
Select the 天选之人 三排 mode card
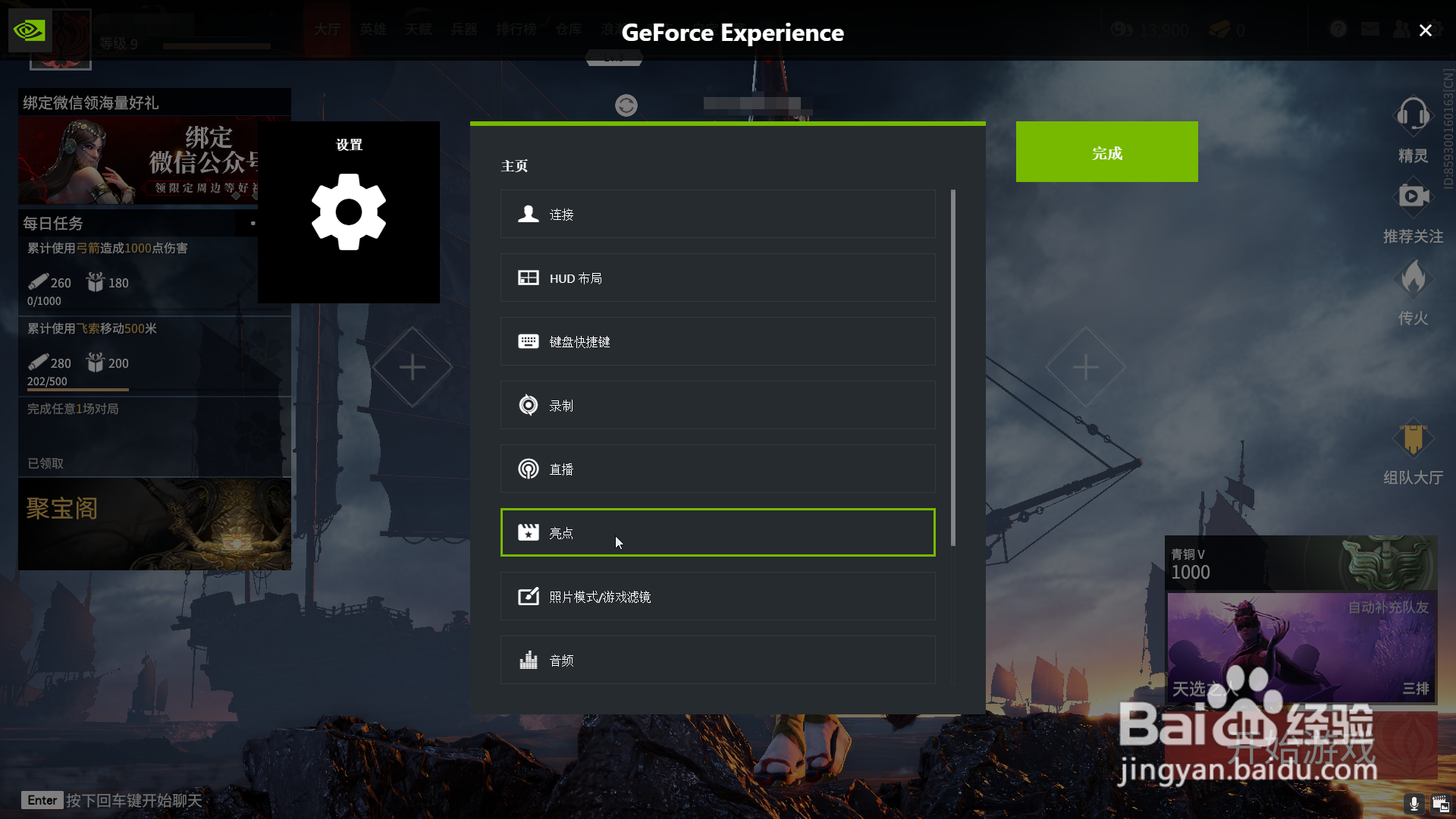(x=1301, y=648)
